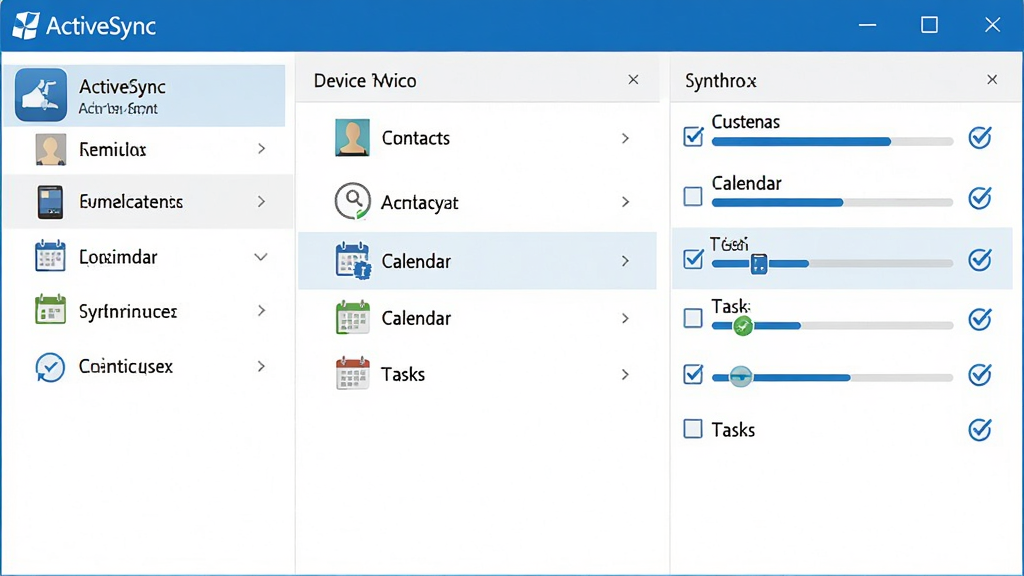Viewport: 1024px width, 576px height.
Task: Toggle the Custenas checkbox
Action: pos(693,136)
